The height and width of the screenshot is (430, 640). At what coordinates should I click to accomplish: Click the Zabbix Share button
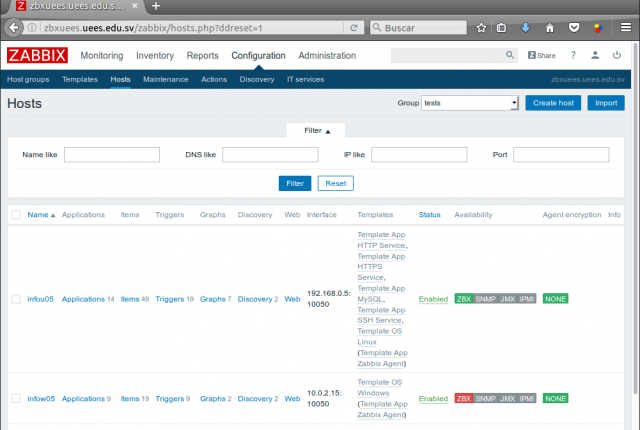542,55
